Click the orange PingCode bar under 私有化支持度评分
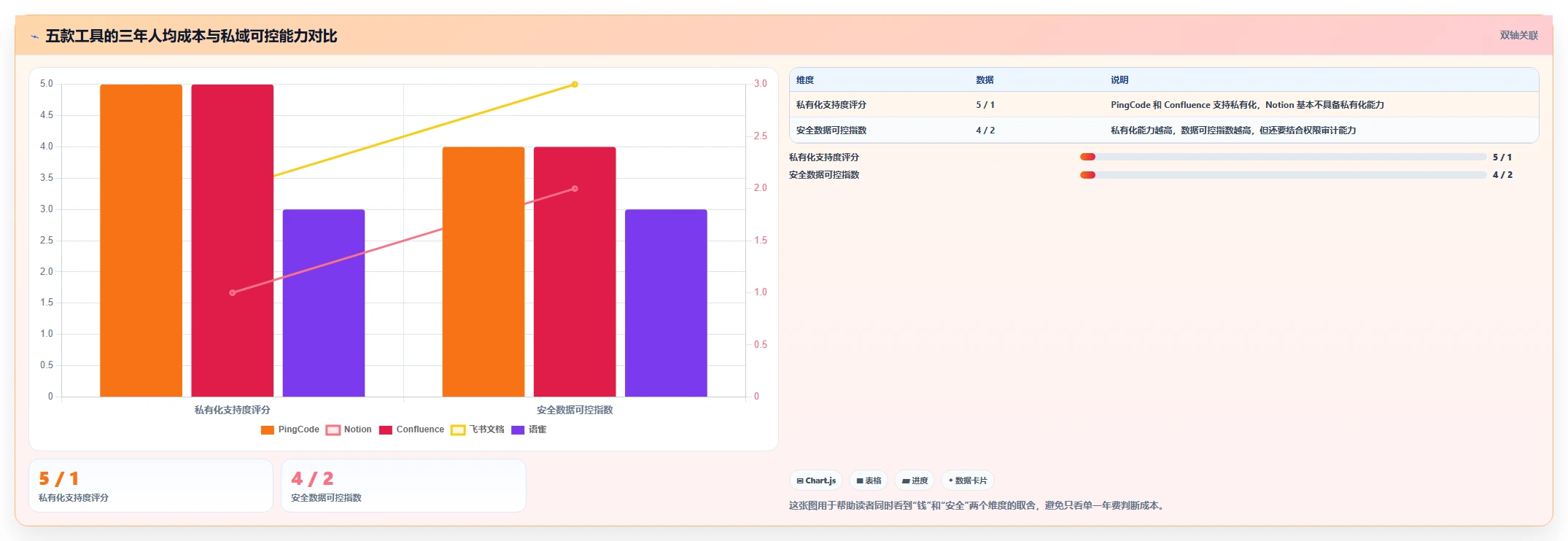This screenshot has height=541, width=1568. click(x=141, y=241)
